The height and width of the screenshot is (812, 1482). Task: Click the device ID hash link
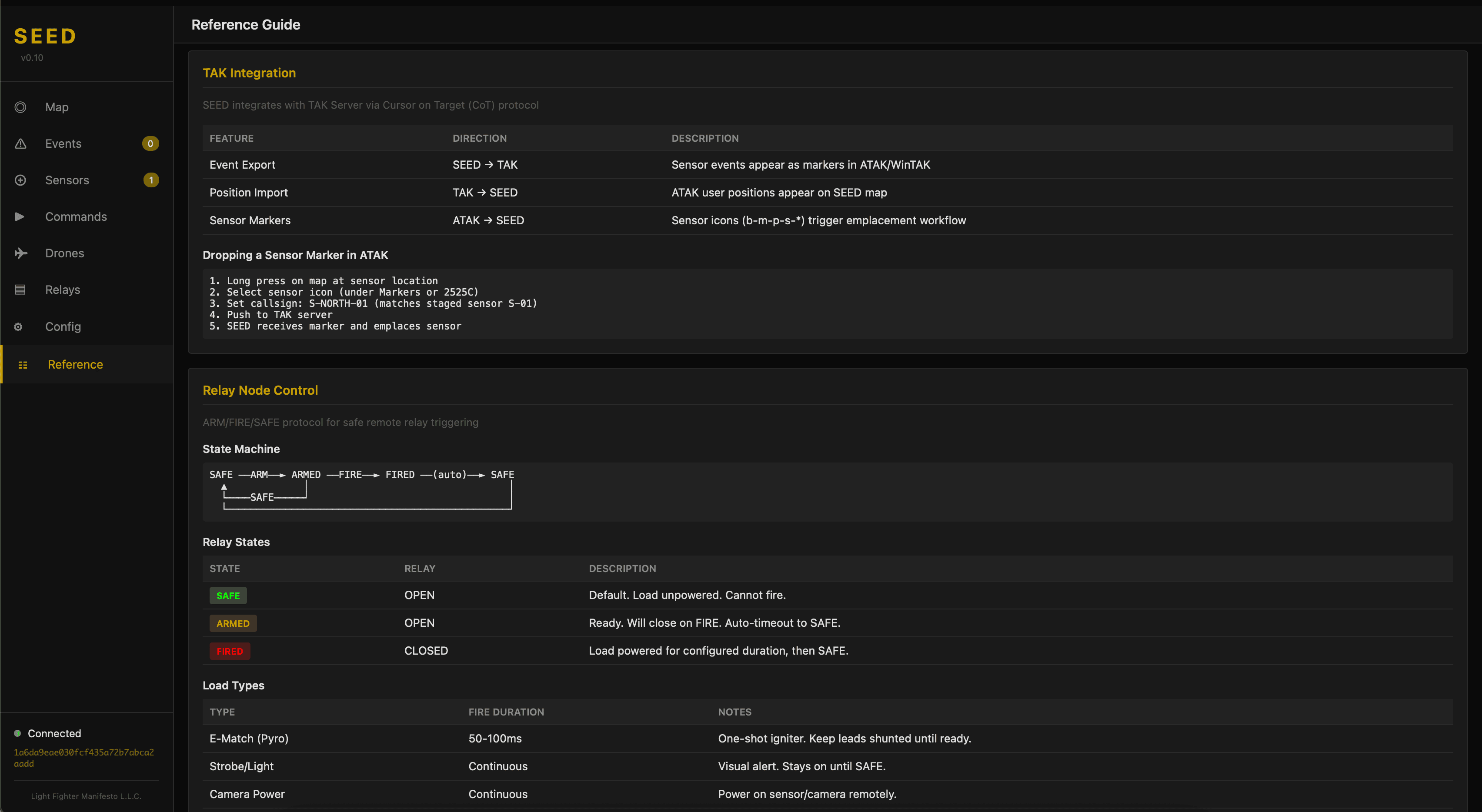pyautogui.click(x=84, y=757)
